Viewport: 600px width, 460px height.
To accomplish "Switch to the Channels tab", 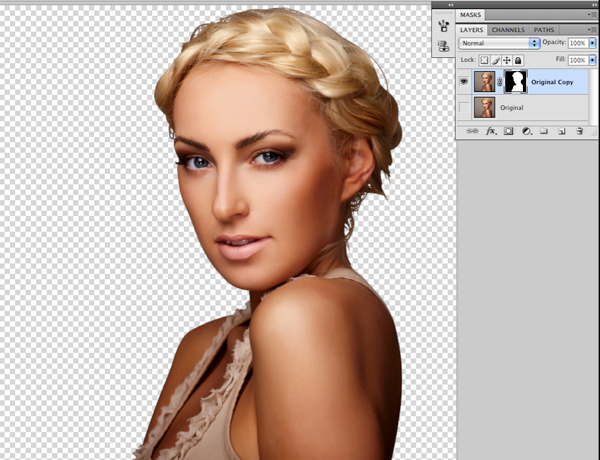I will (x=508, y=29).
